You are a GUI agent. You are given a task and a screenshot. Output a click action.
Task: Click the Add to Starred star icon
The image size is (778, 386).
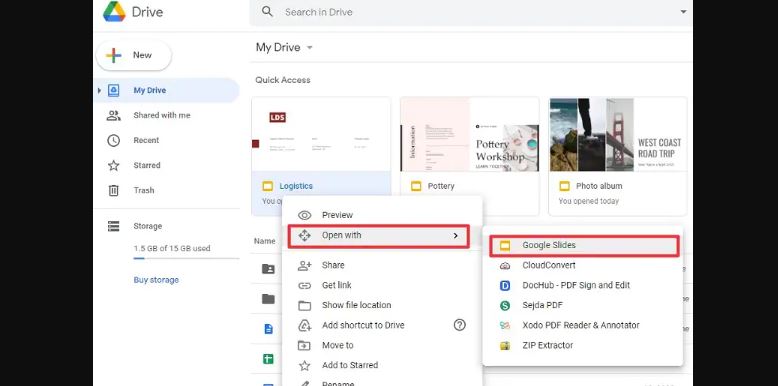[x=304, y=366]
